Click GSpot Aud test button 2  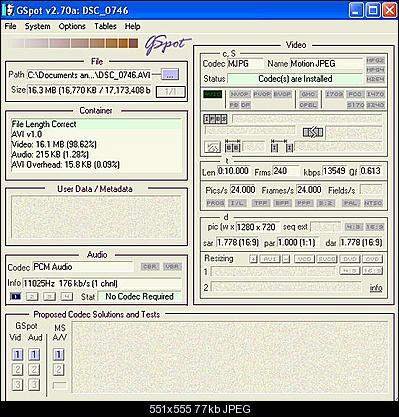click(34, 369)
